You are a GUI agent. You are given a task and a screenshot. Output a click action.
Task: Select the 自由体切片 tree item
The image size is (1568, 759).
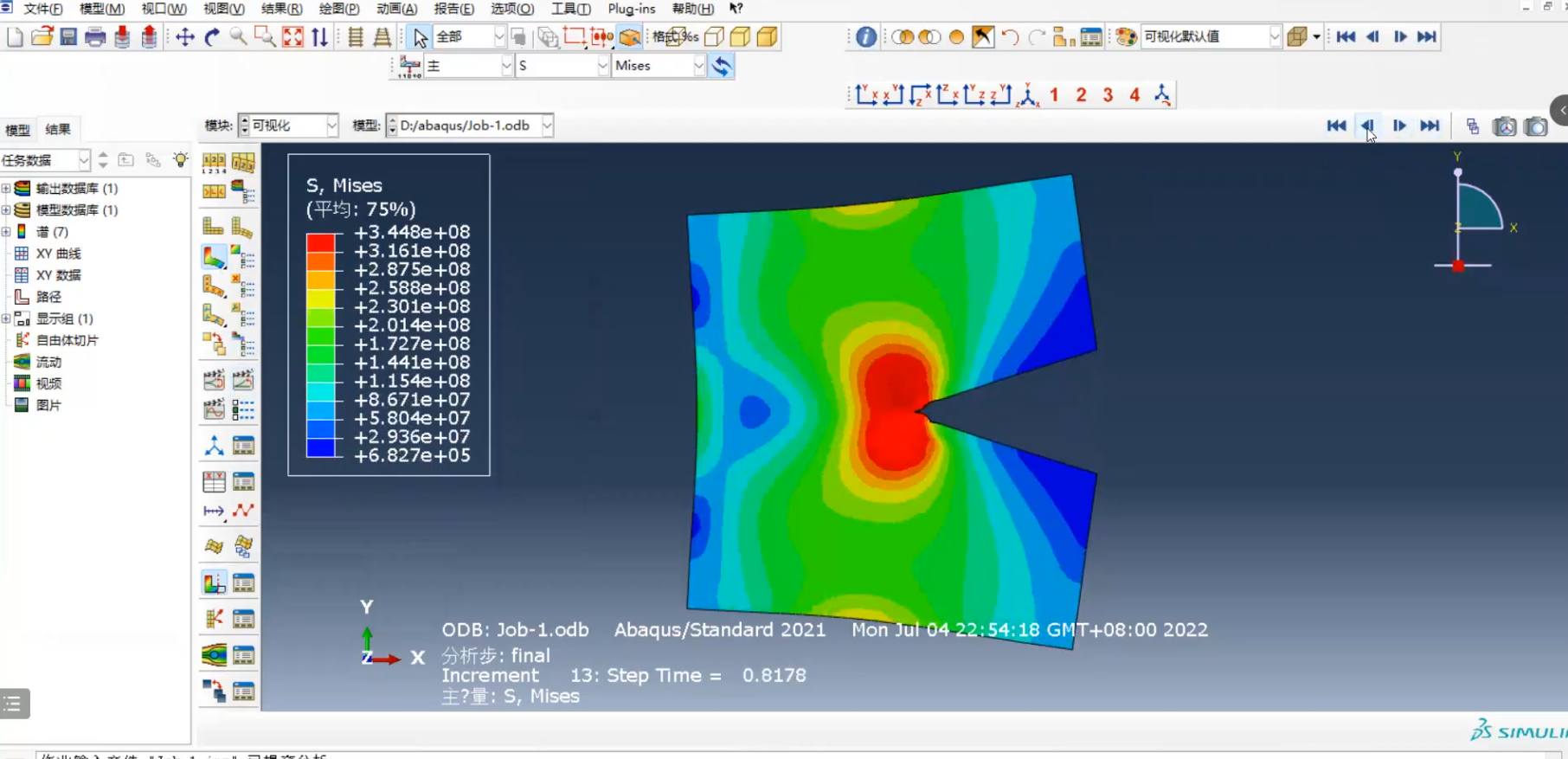67,340
